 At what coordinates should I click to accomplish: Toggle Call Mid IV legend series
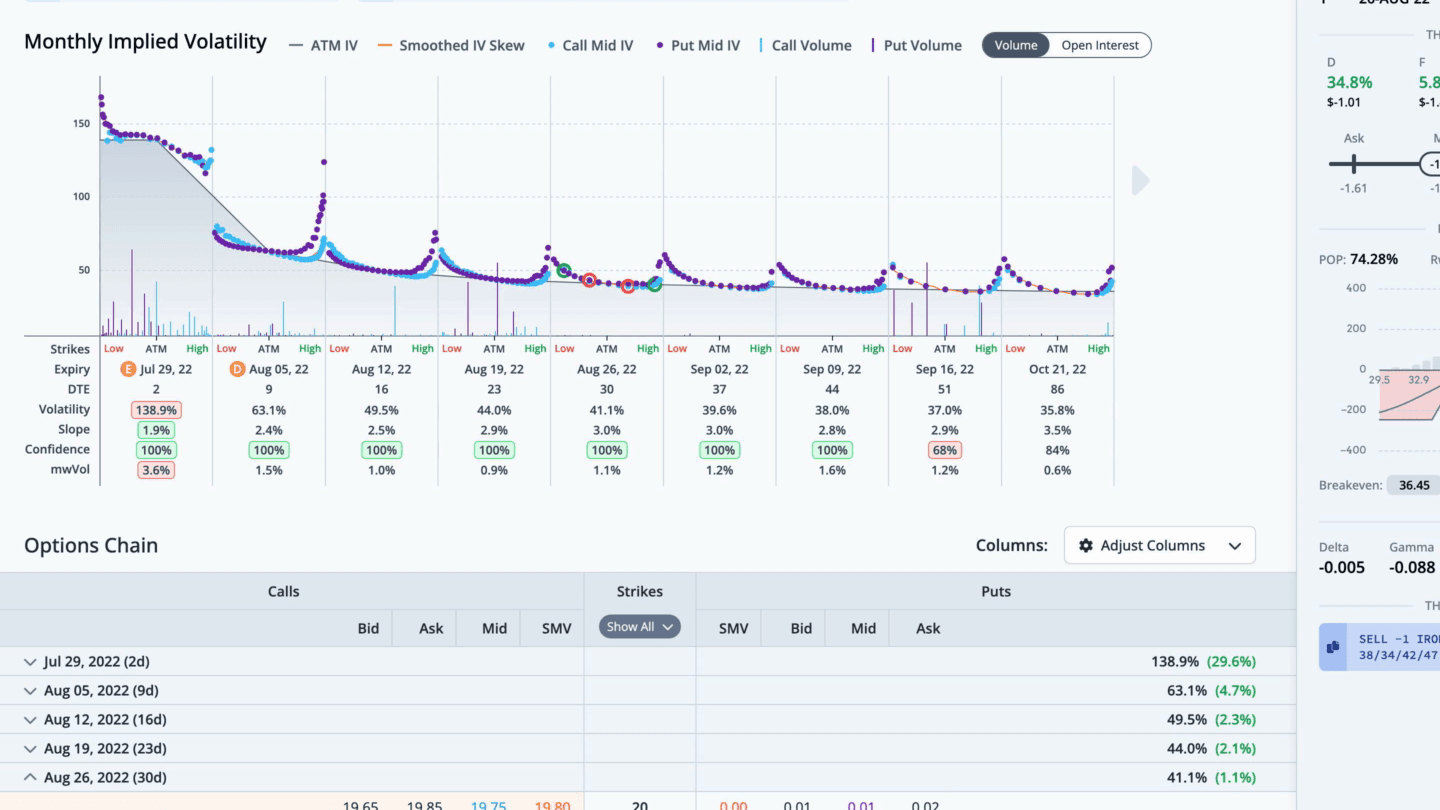click(590, 45)
